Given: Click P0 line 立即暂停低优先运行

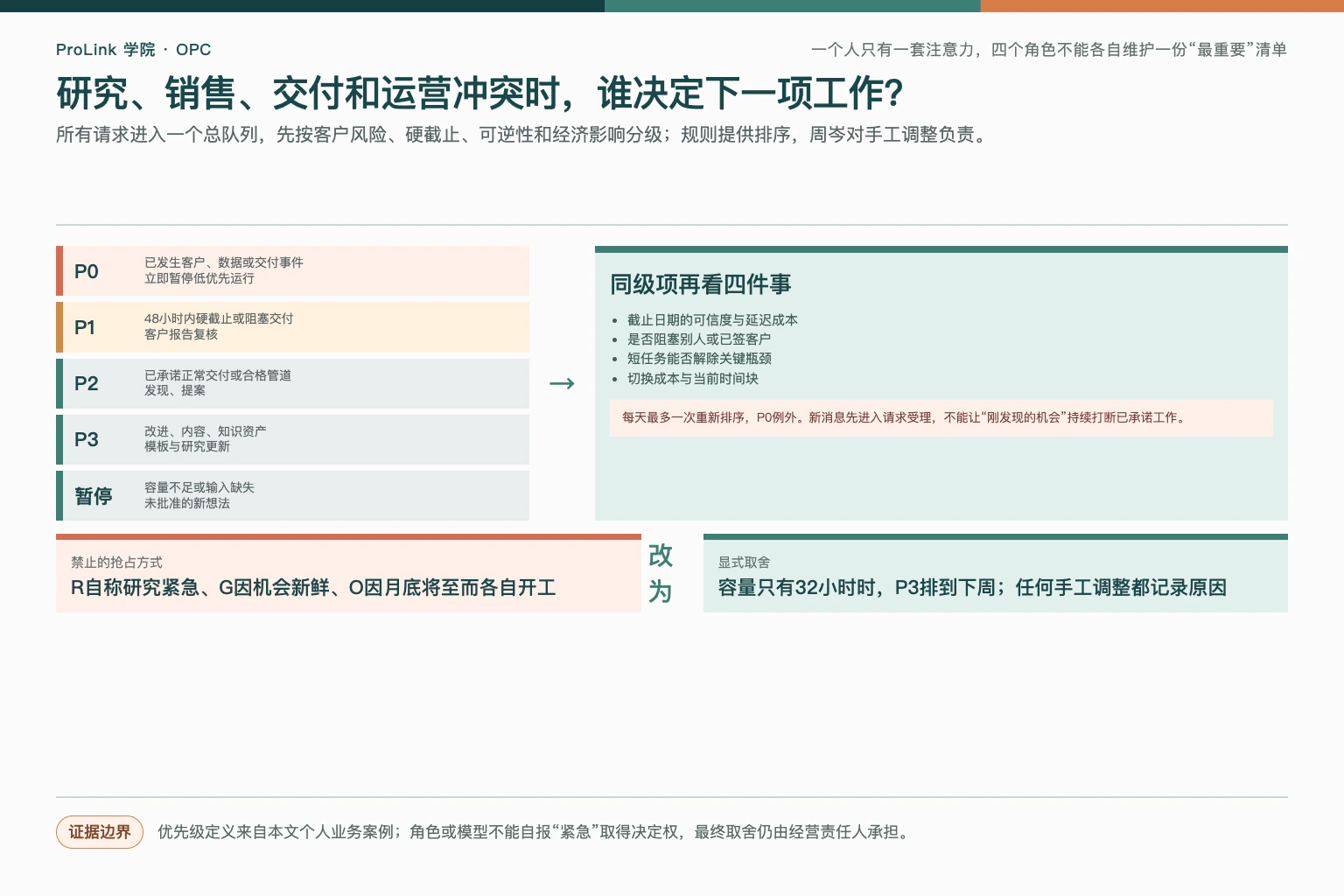Looking at the screenshot, I should (199, 278).
